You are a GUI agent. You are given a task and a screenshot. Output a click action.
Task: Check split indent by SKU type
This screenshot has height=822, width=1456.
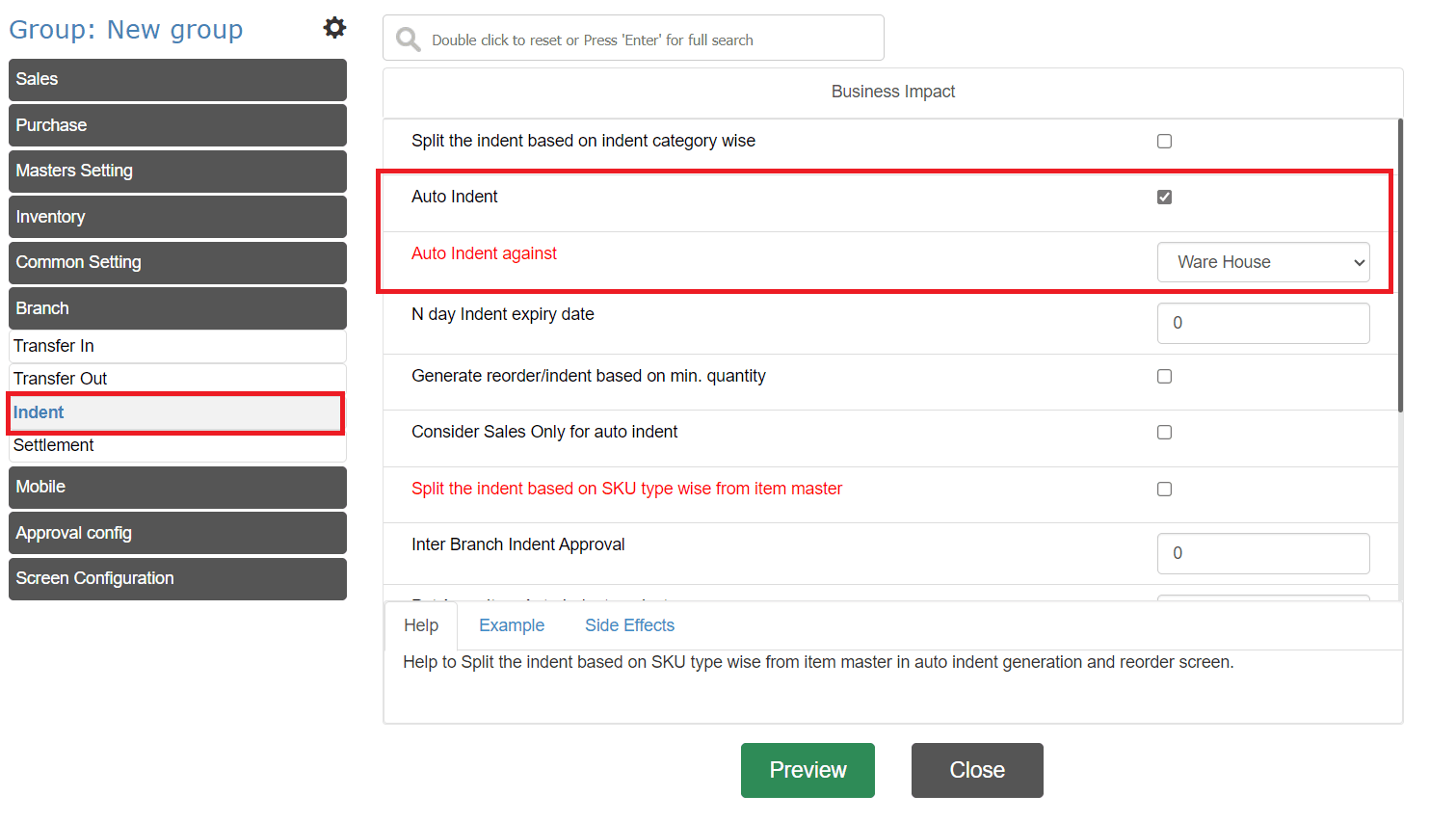coord(1164,490)
